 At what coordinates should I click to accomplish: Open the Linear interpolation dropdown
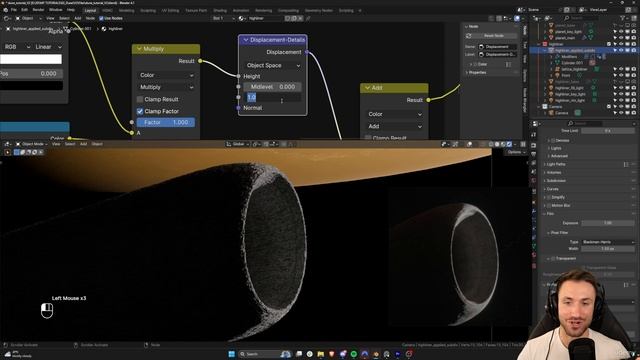[48, 47]
